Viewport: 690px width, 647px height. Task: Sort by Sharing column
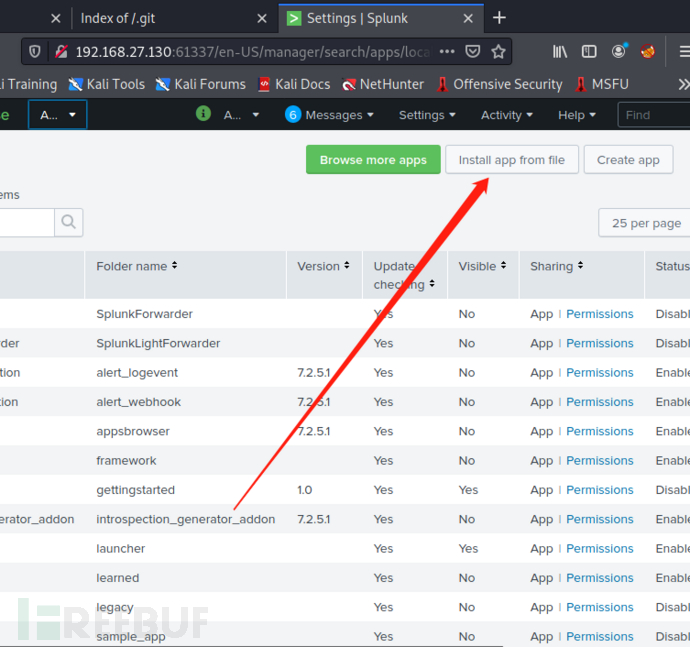point(557,266)
